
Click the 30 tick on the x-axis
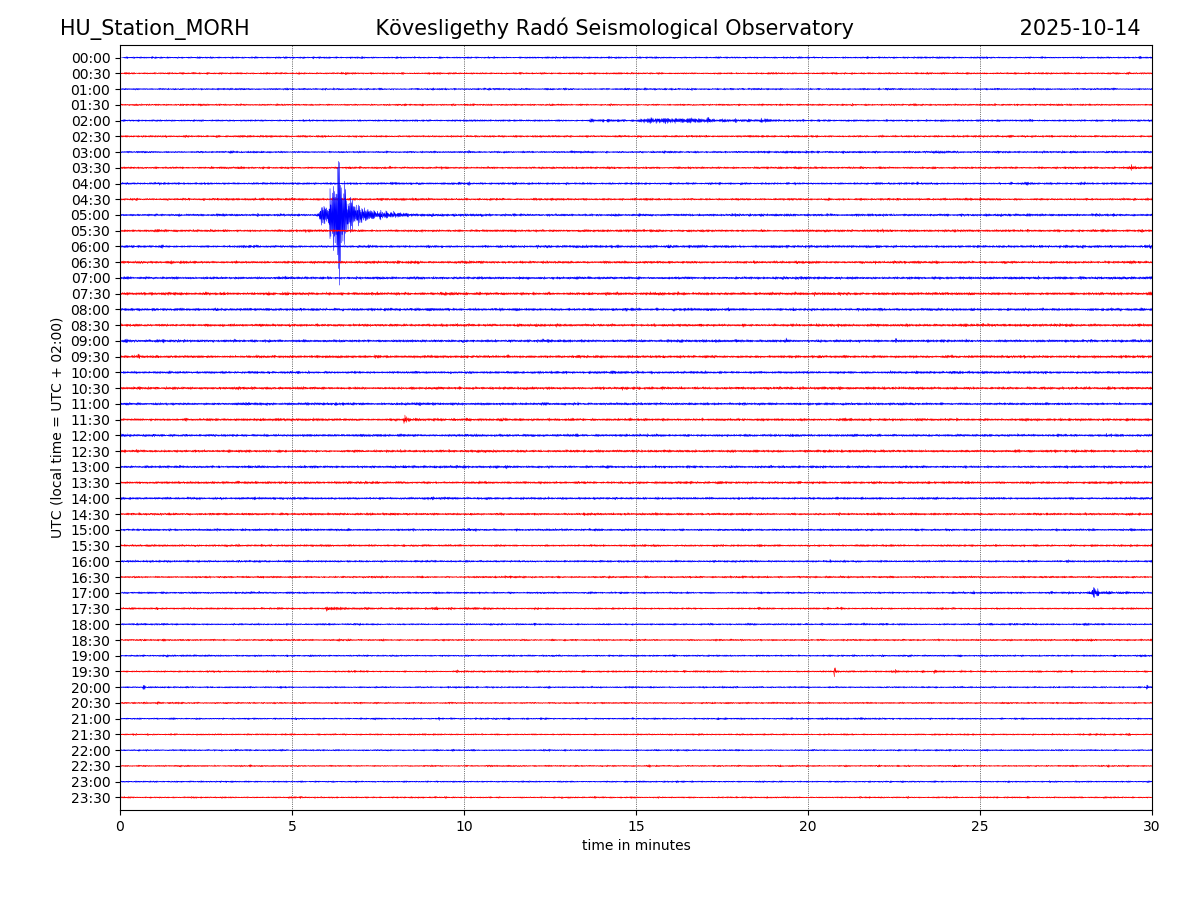coord(1152,826)
